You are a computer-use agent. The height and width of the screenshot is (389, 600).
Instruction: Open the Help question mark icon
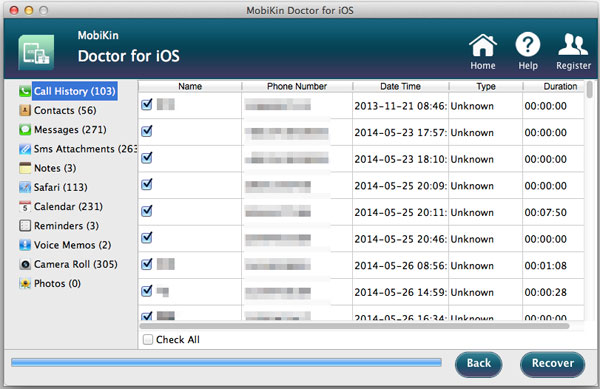tap(528, 44)
